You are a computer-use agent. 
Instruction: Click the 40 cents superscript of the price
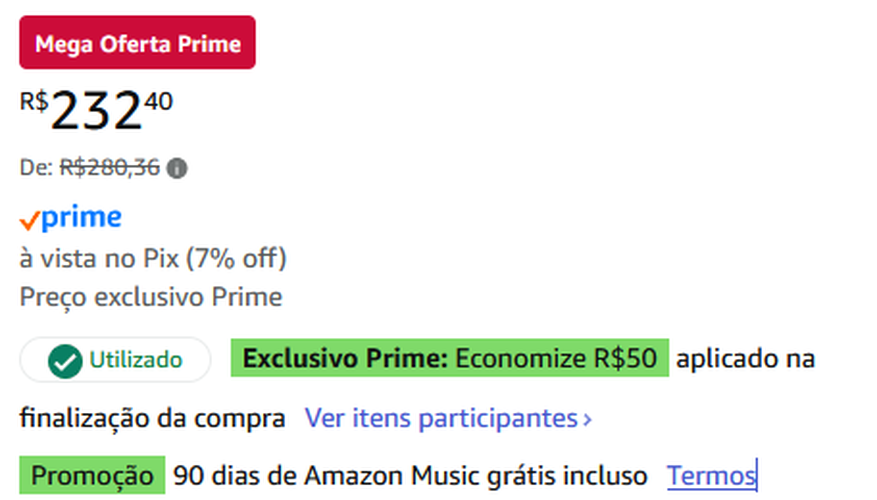click(158, 101)
